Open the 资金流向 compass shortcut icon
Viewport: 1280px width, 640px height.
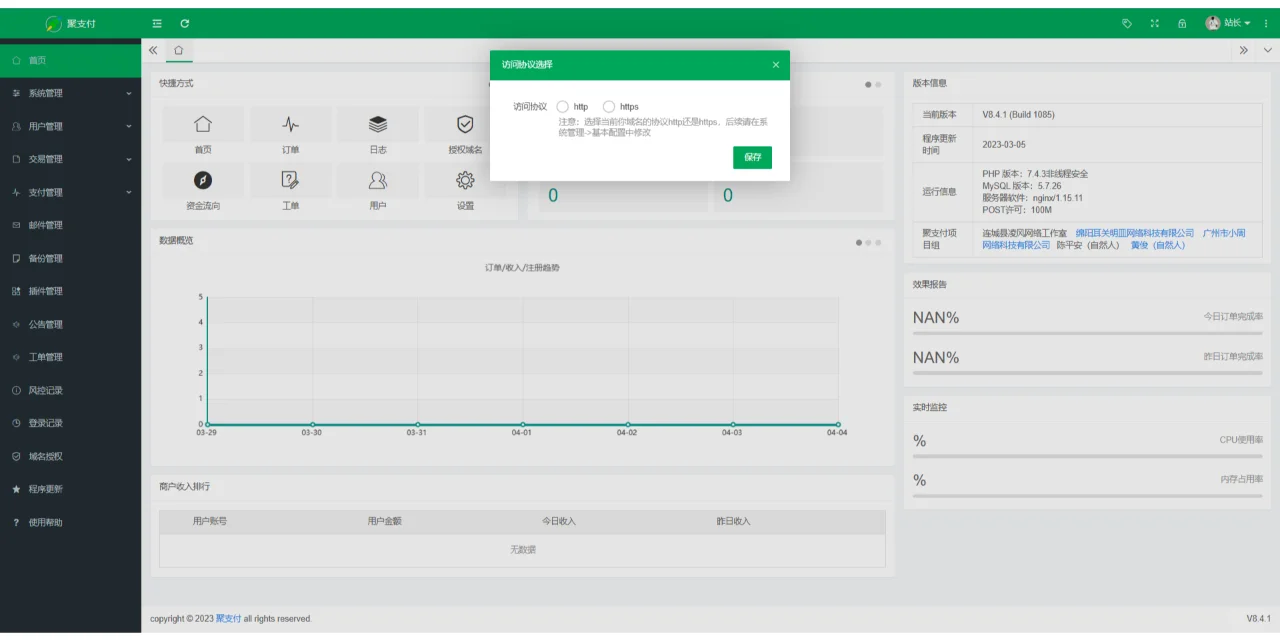[203, 180]
